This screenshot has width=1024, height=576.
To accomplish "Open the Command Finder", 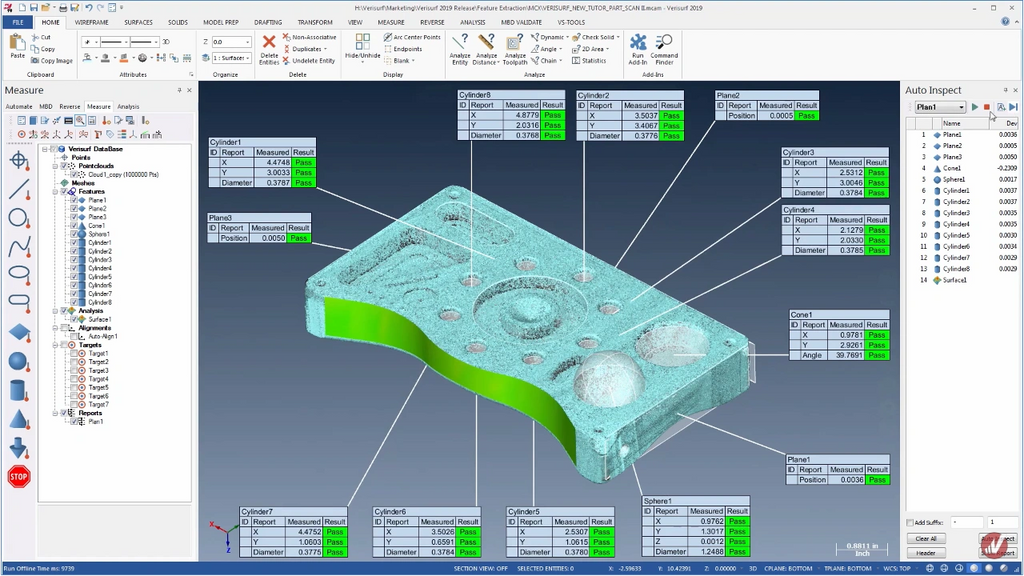I will (664, 49).
